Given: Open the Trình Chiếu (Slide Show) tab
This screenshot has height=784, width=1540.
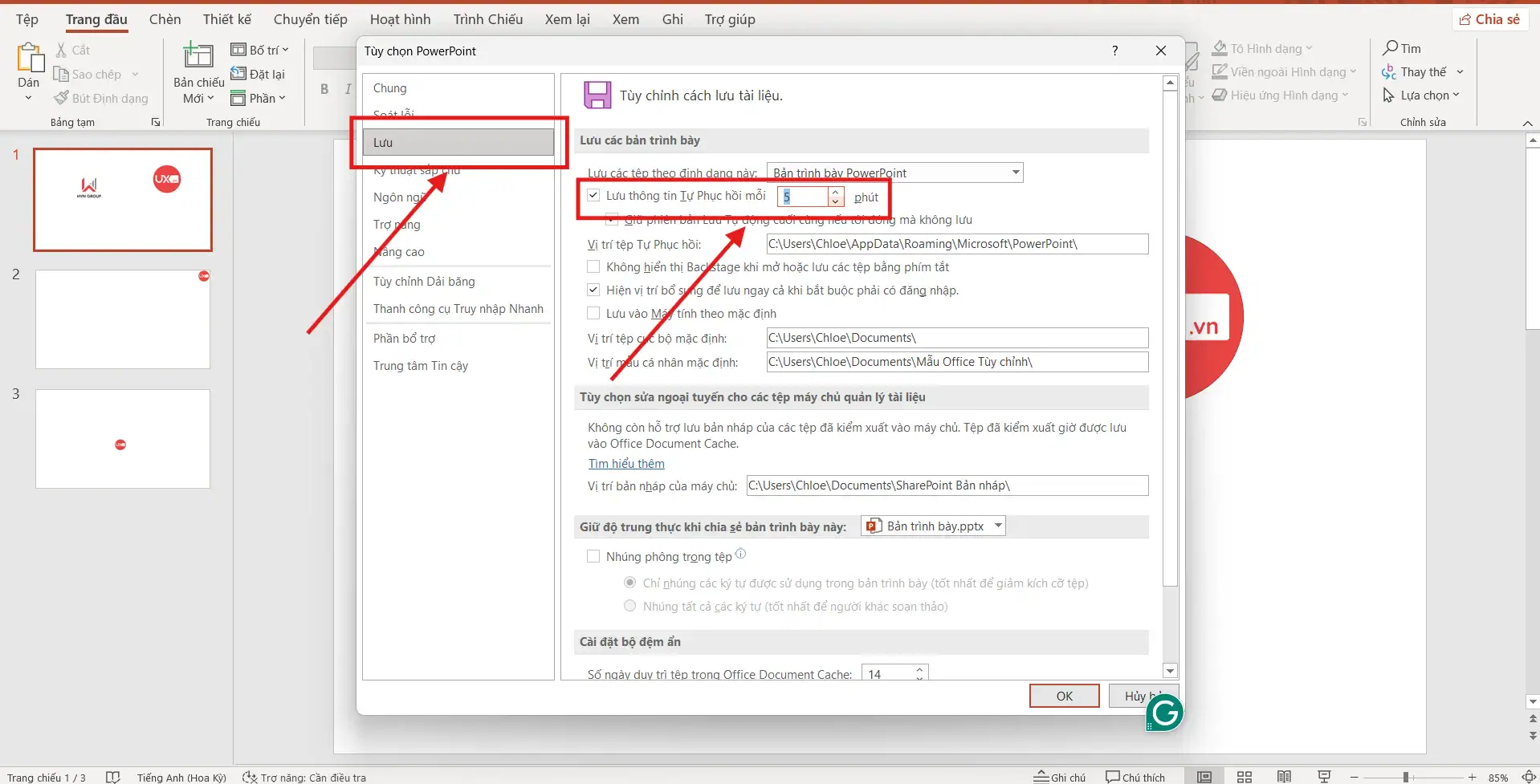Looking at the screenshot, I should [488, 19].
